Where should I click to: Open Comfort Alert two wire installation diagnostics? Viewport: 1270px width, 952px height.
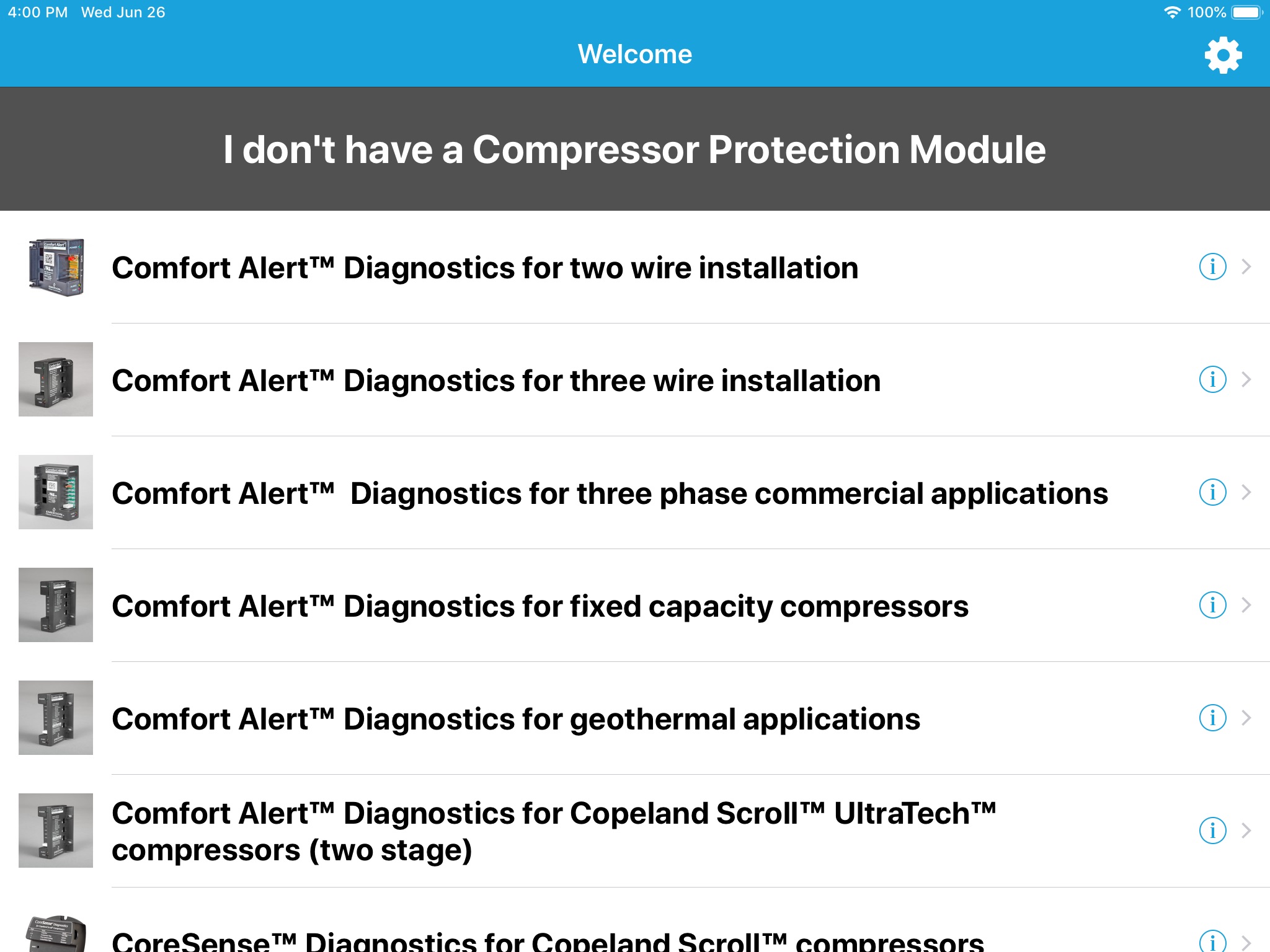click(x=485, y=268)
